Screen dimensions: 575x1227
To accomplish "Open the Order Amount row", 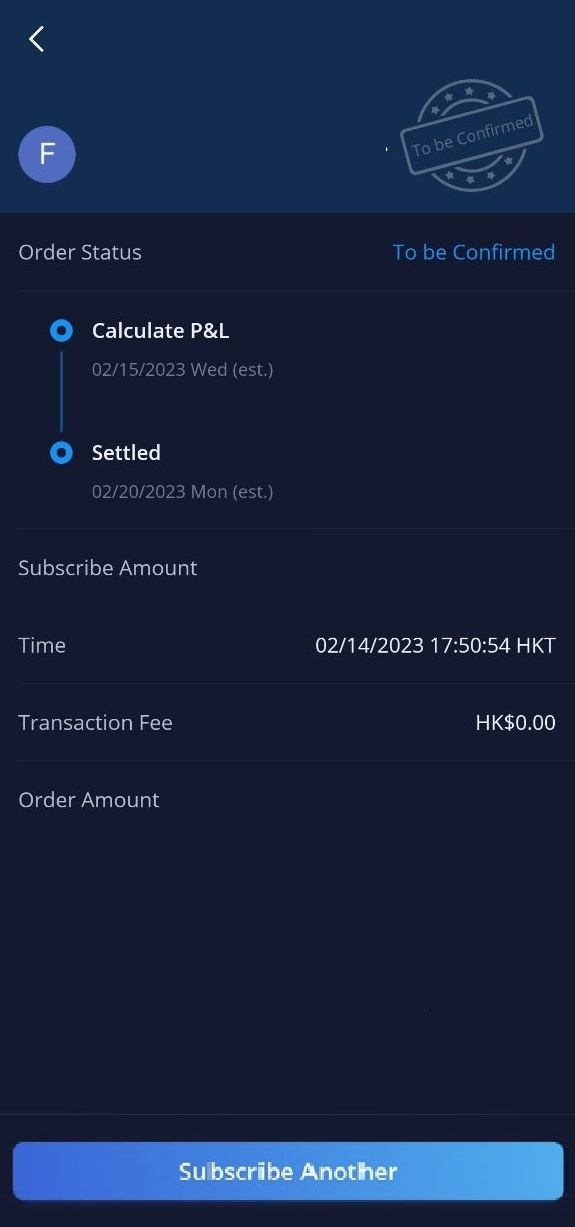I will pyautogui.click(x=287, y=800).
